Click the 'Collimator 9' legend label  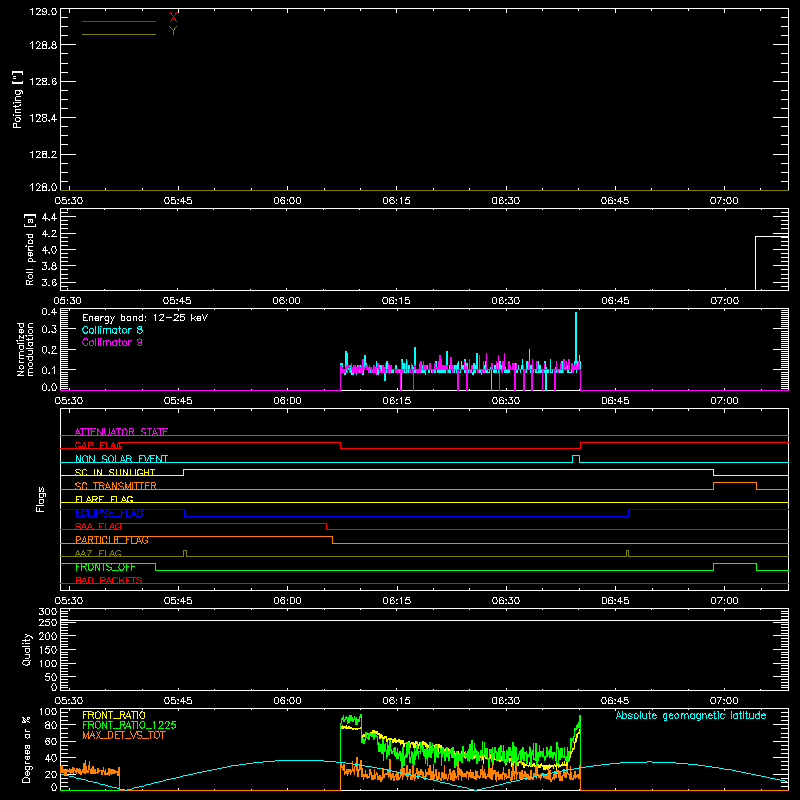pyautogui.click(x=112, y=342)
